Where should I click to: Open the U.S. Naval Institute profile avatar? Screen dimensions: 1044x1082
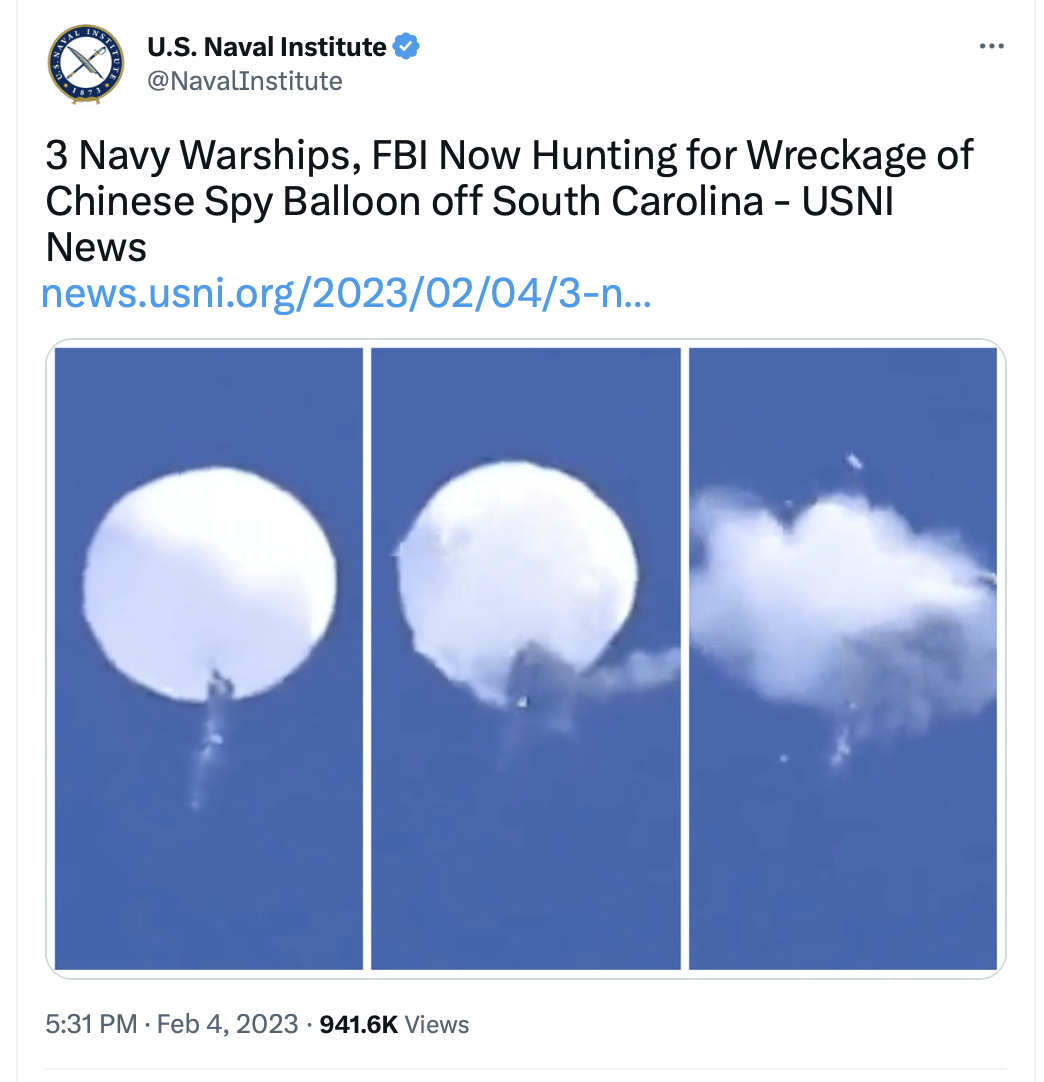point(86,64)
